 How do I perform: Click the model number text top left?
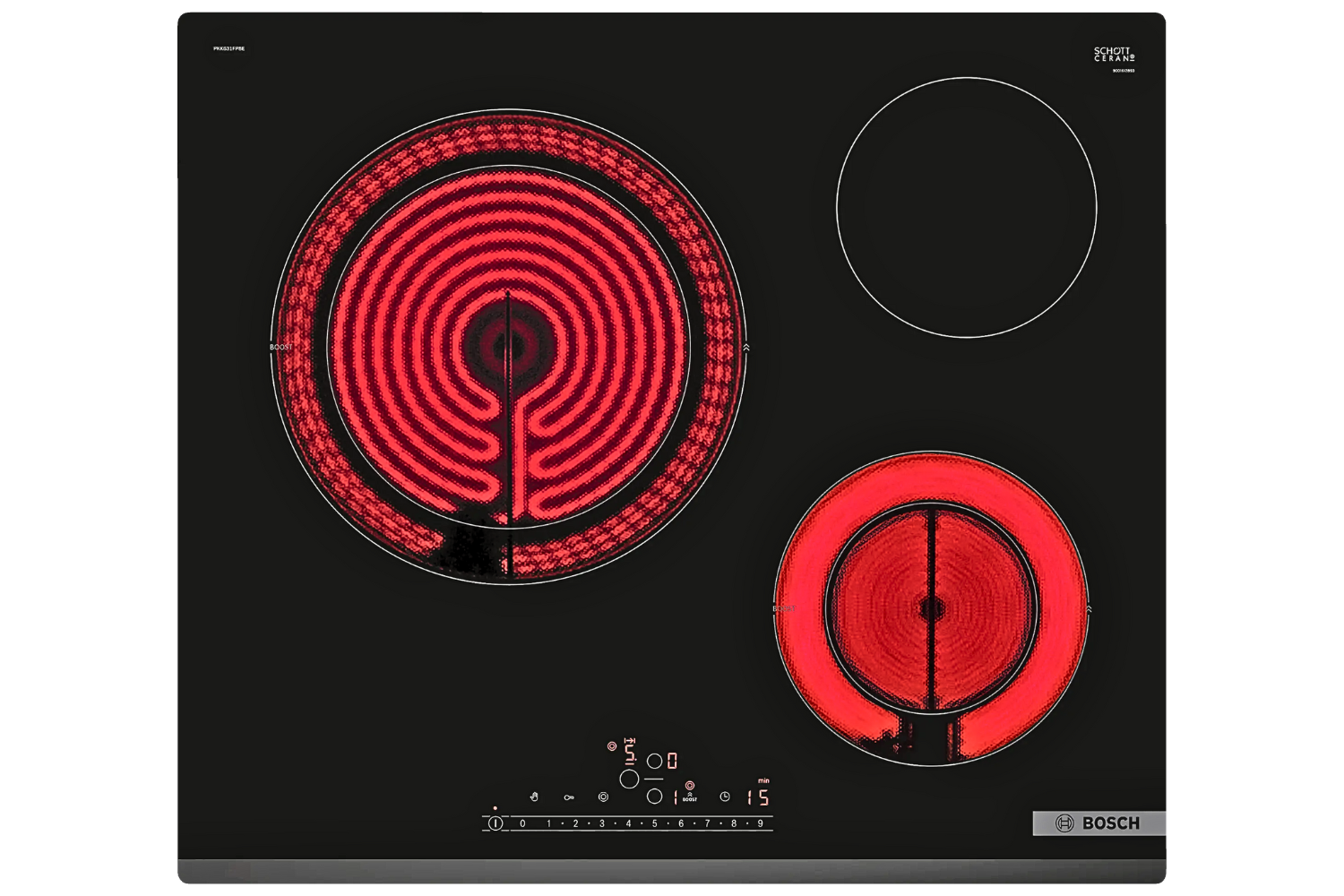tap(228, 48)
